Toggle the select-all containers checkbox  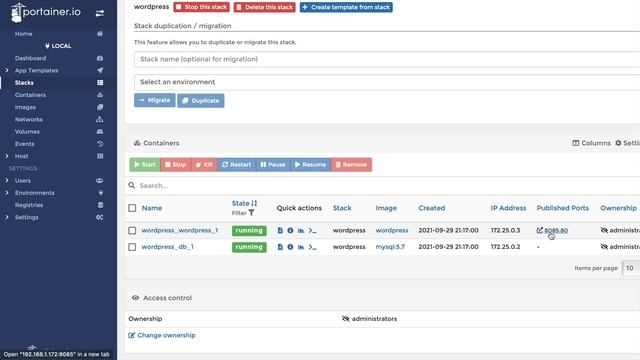[x=132, y=208]
